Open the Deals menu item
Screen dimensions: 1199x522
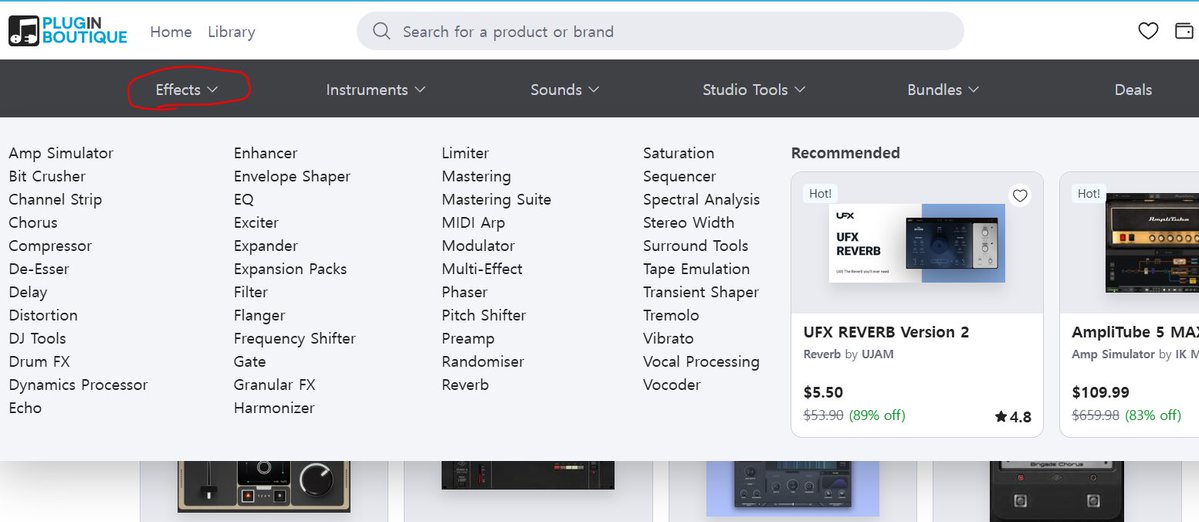[1132, 89]
